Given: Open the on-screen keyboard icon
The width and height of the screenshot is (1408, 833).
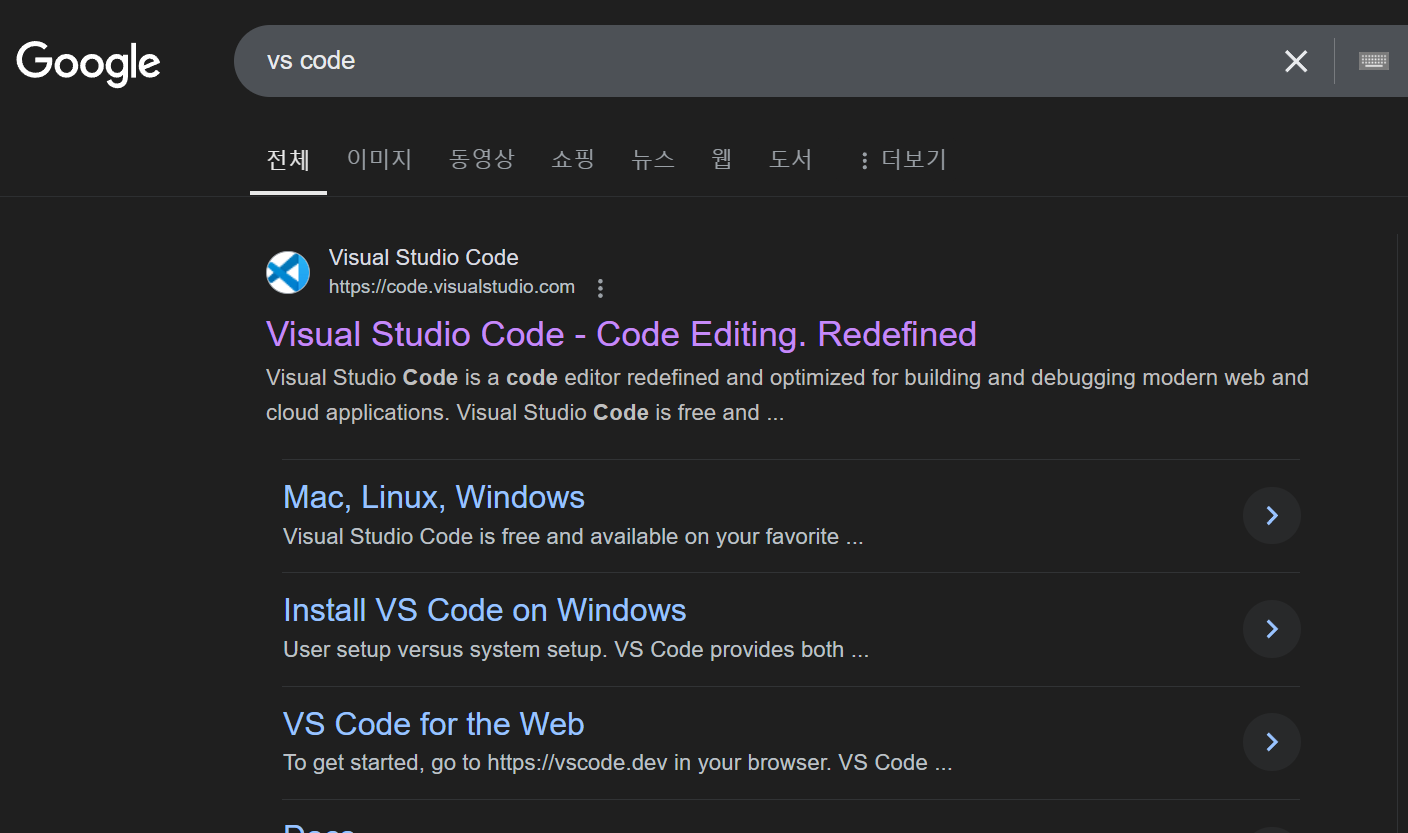Looking at the screenshot, I should tap(1374, 61).
